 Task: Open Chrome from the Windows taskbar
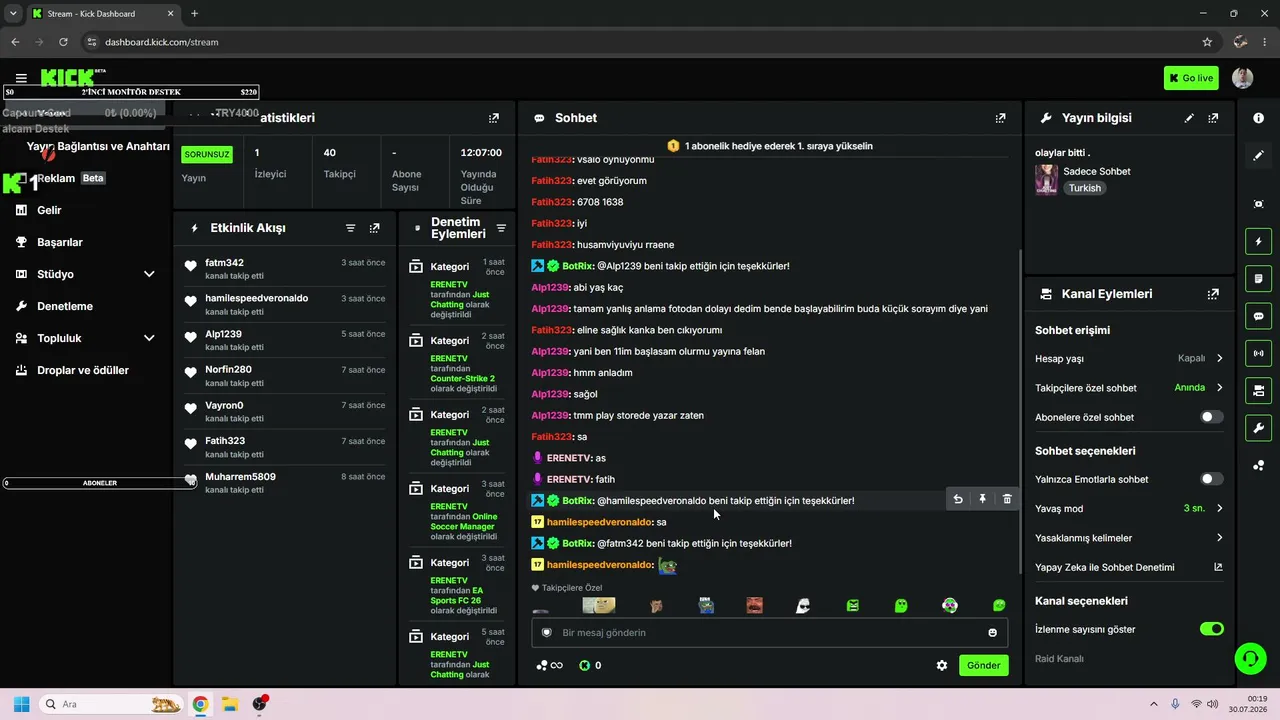(x=200, y=704)
